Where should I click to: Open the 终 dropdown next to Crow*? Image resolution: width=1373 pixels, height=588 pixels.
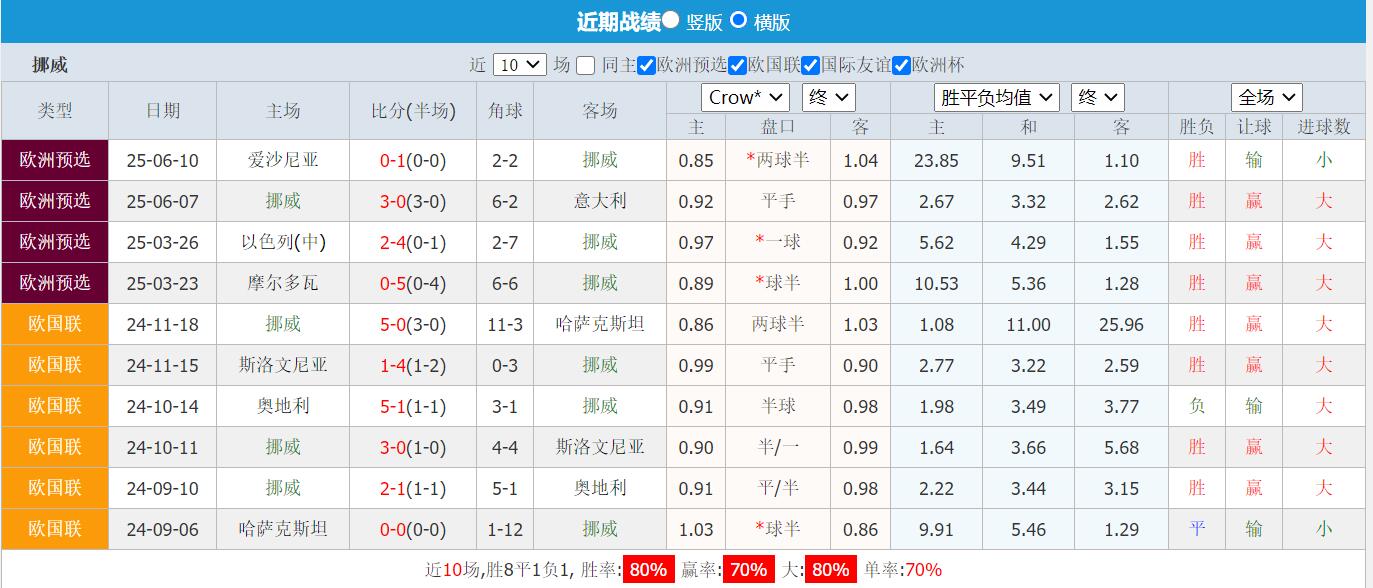click(x=828, y=97)
